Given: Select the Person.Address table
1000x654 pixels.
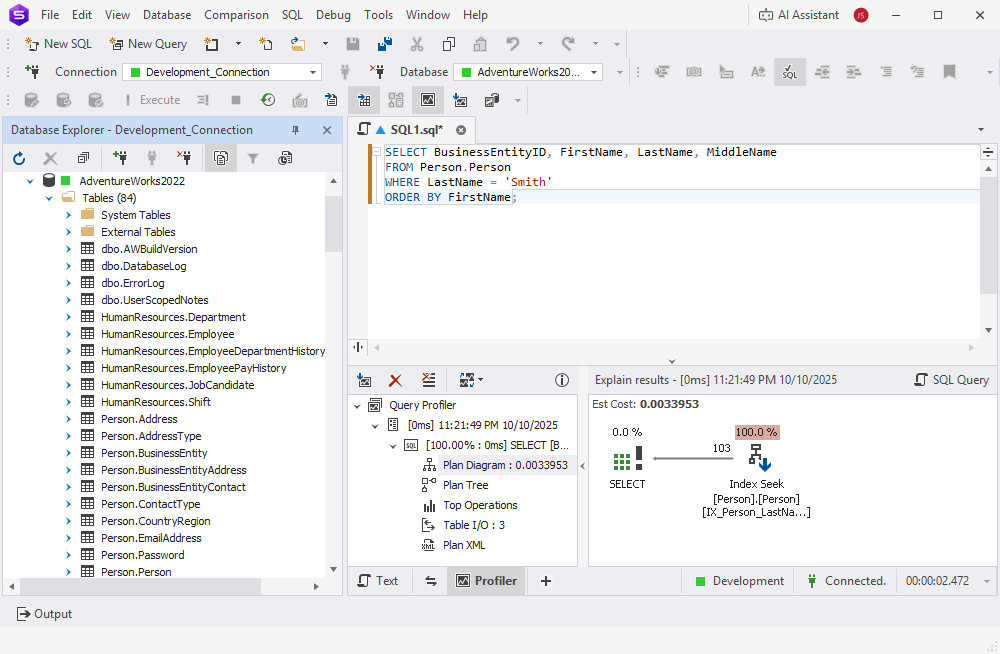Looking at the screenshot, I should (139, 419).
